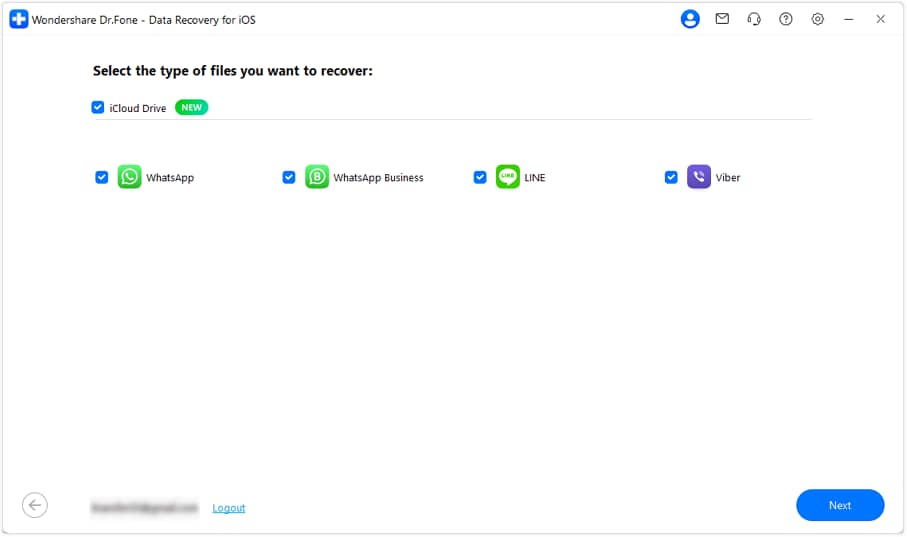
Task: Click the WhatsApp Business label text
Action: 378,178
